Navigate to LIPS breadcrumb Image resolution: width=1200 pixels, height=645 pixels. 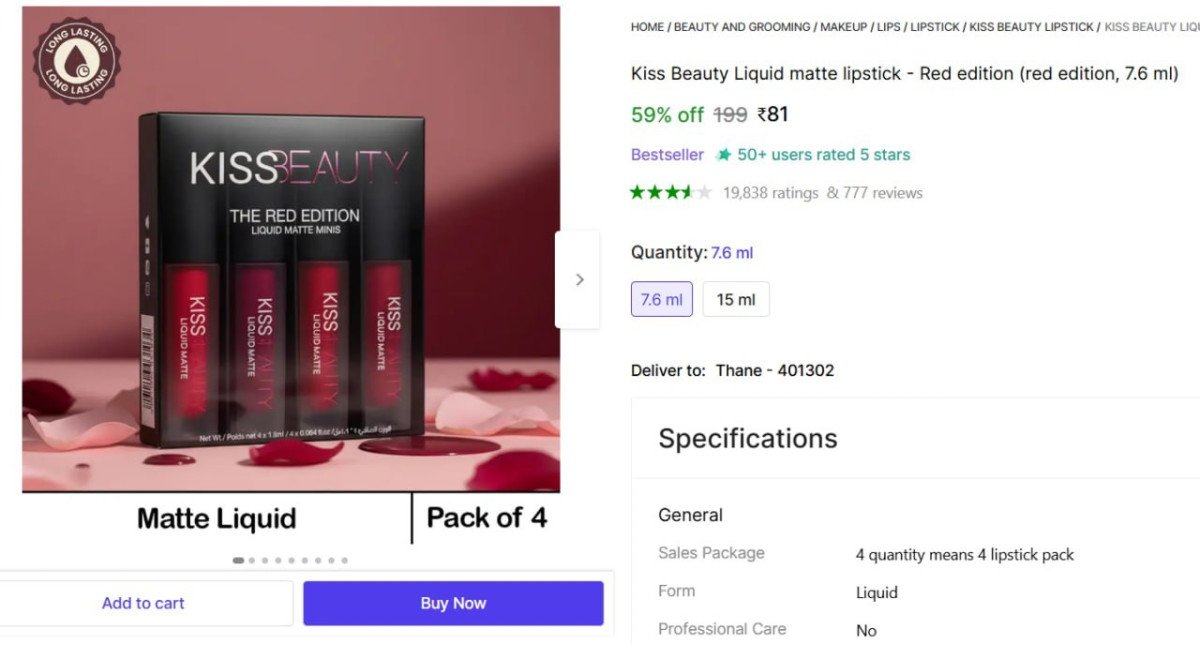(889, 27)
